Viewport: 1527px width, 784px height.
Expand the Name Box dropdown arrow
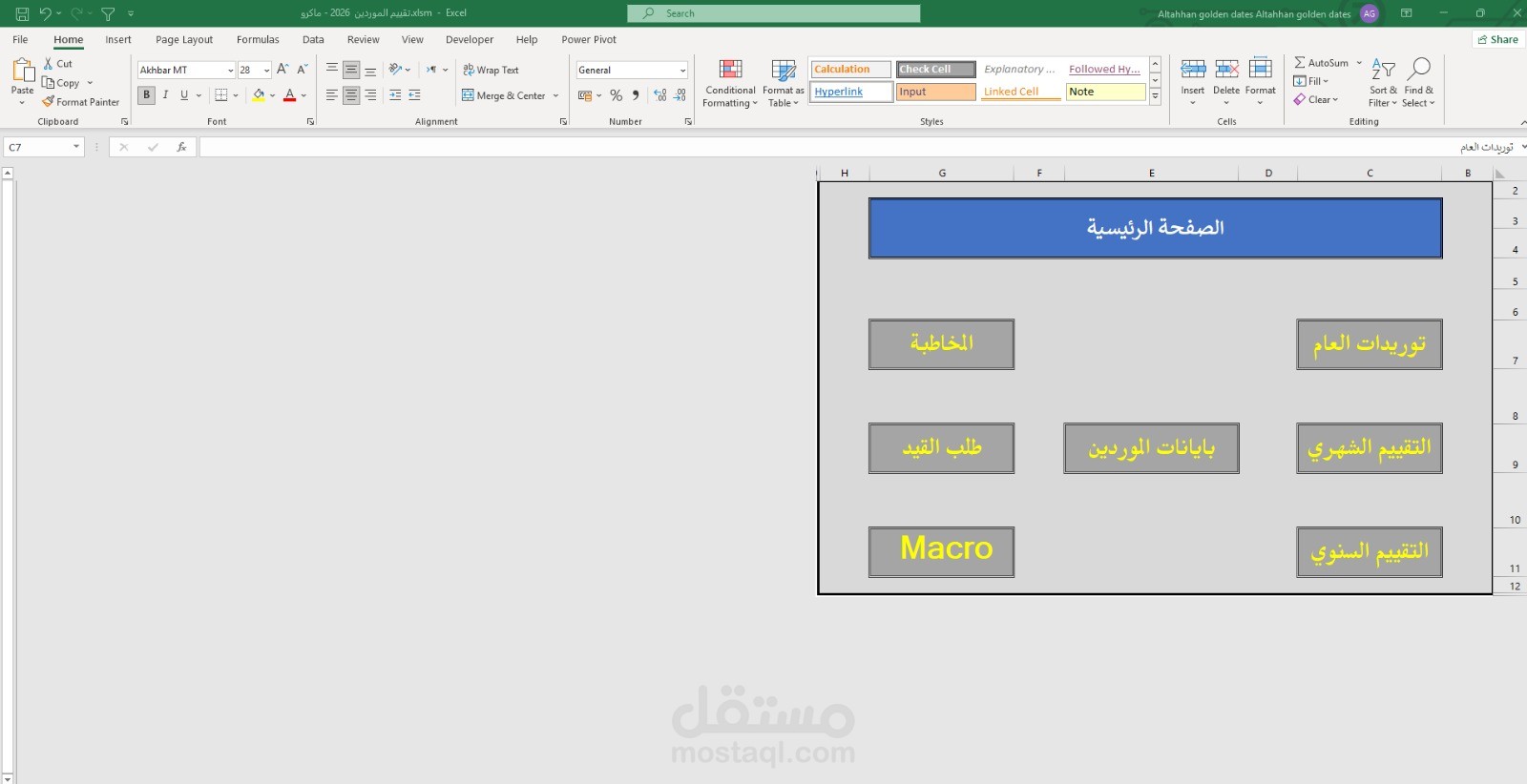click(x=76, y=147)
